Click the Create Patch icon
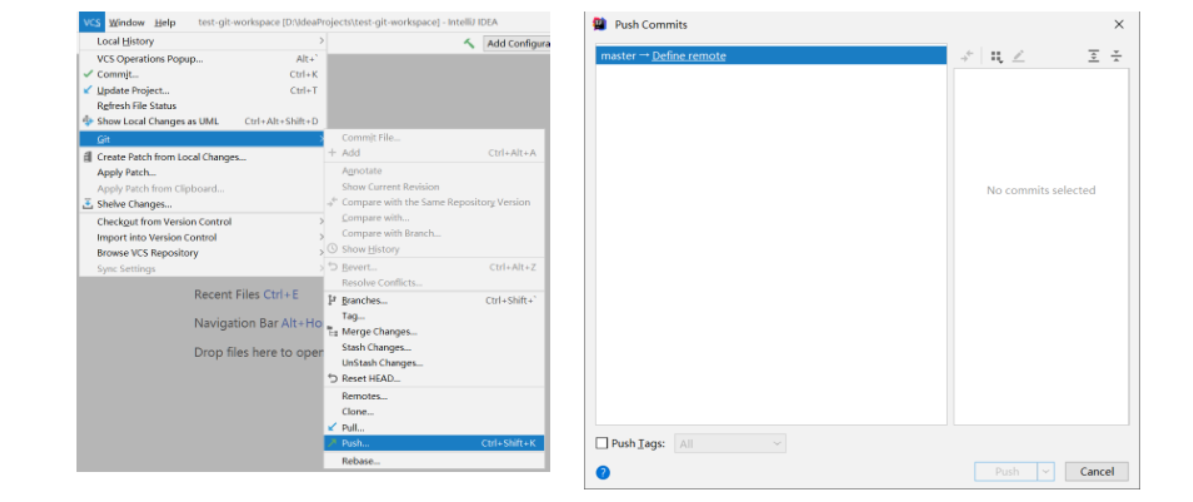This screenshot has height=502, width=1193. (88, 157)
